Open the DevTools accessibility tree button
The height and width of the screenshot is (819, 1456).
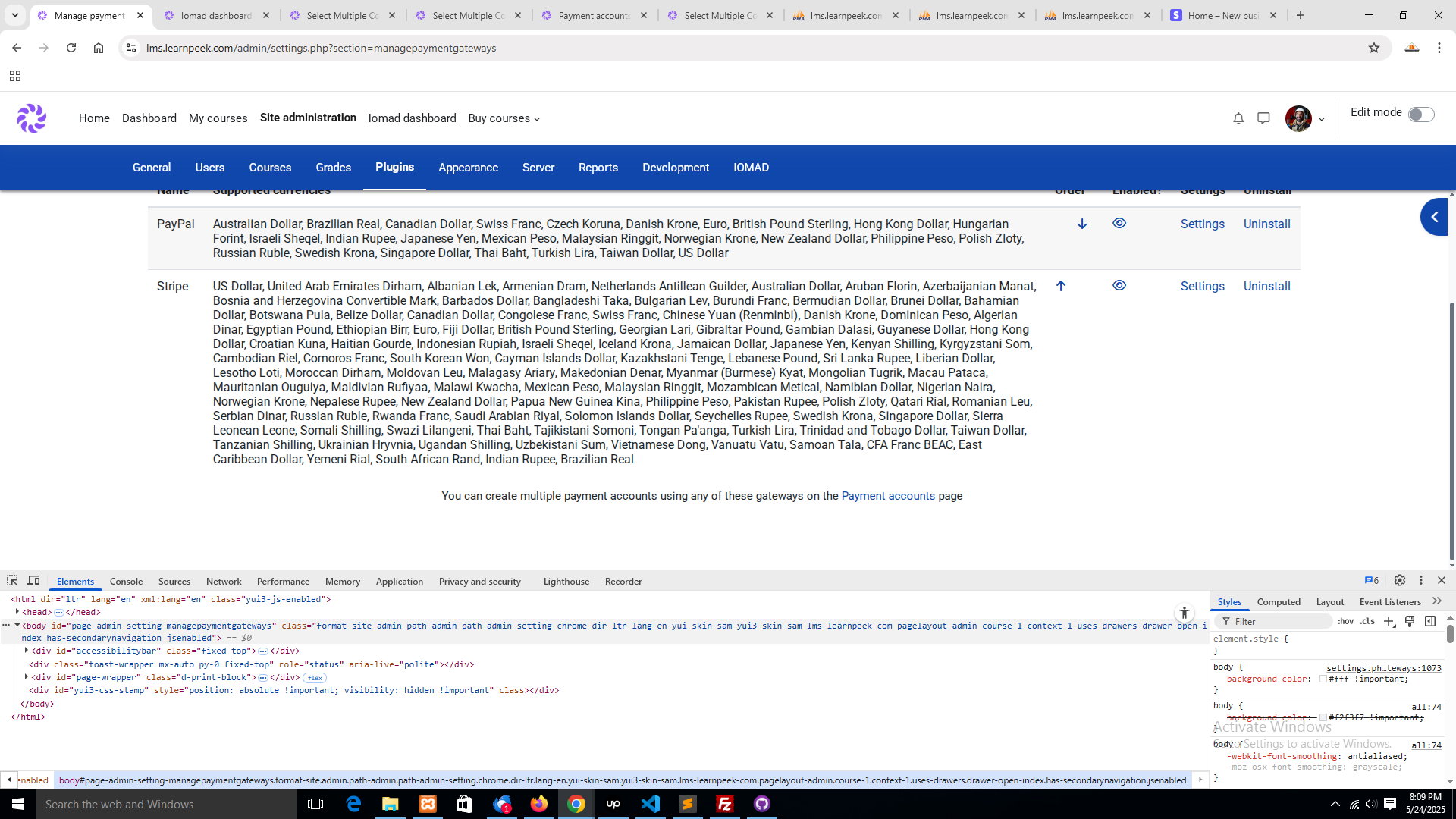(1185, 613)
